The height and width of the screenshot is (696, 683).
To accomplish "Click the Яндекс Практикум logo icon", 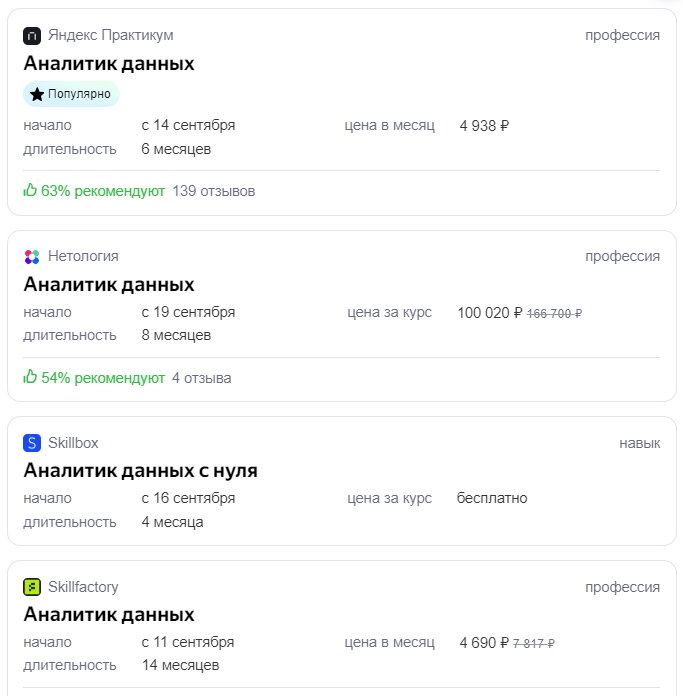I will (32, 36).
